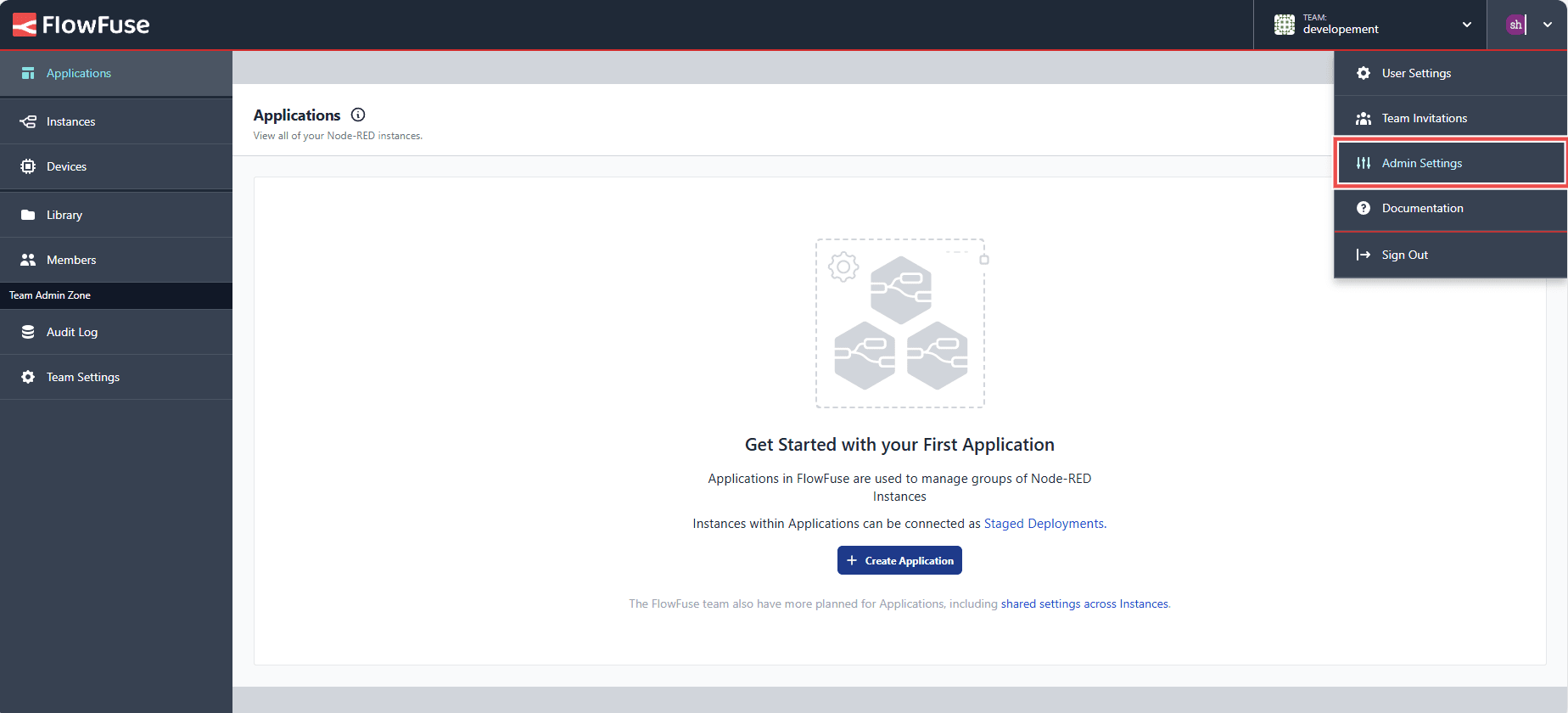Screen dimensions: 1568x713
Task: Open the shared settings across Instances link
Action: click(1084, 604)
